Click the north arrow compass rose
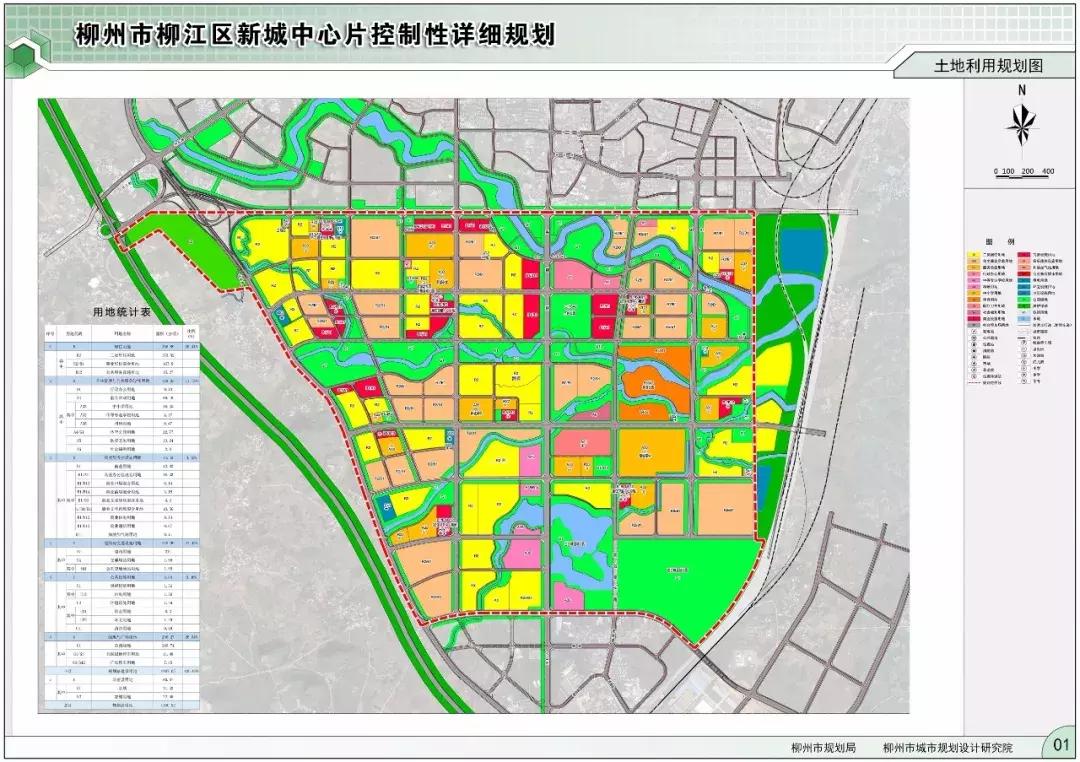 (1021, 125)
